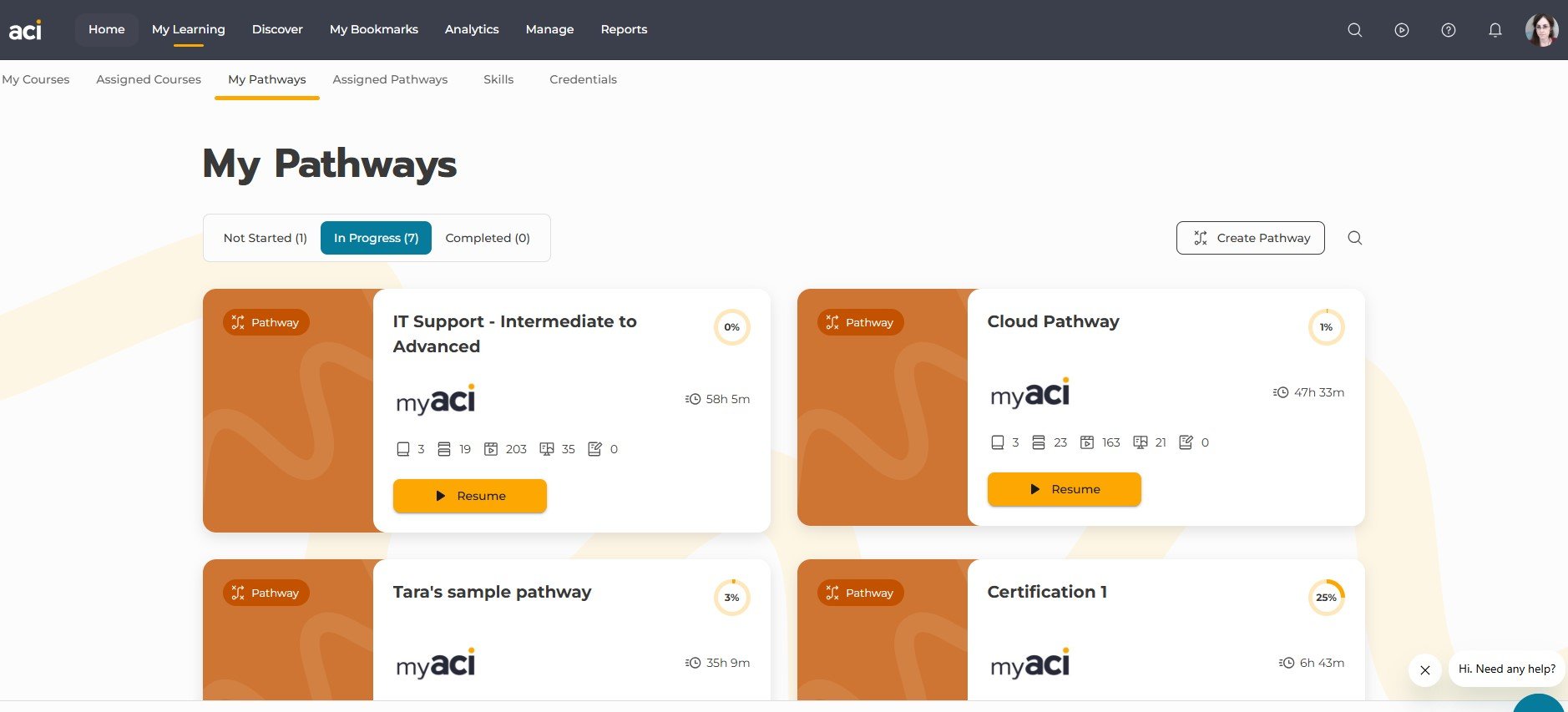Click presentation icon showing 35 on IT Support card
Viewport: 1568px width, 712px height.
[x=547, y=449]
